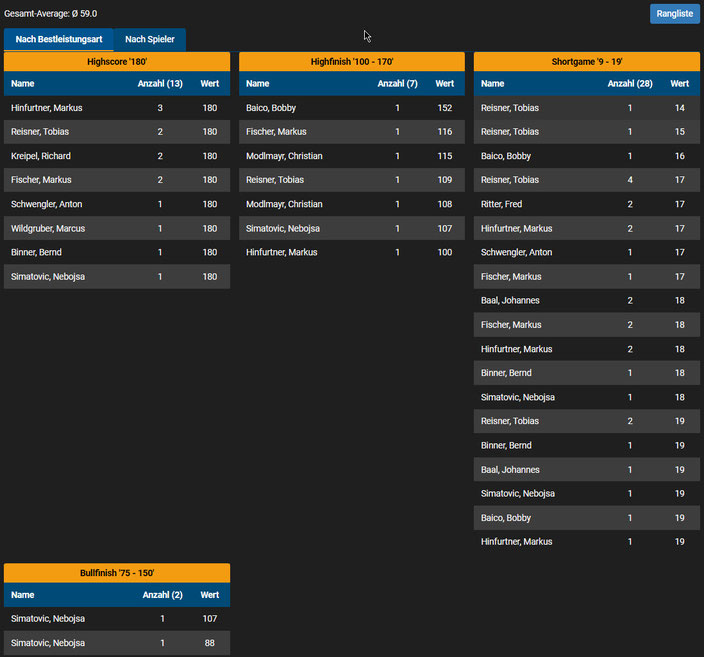This screenshot has height=657, width=704.
Task: Click Name column in Shortgame table
Action: tap(493, 84)
